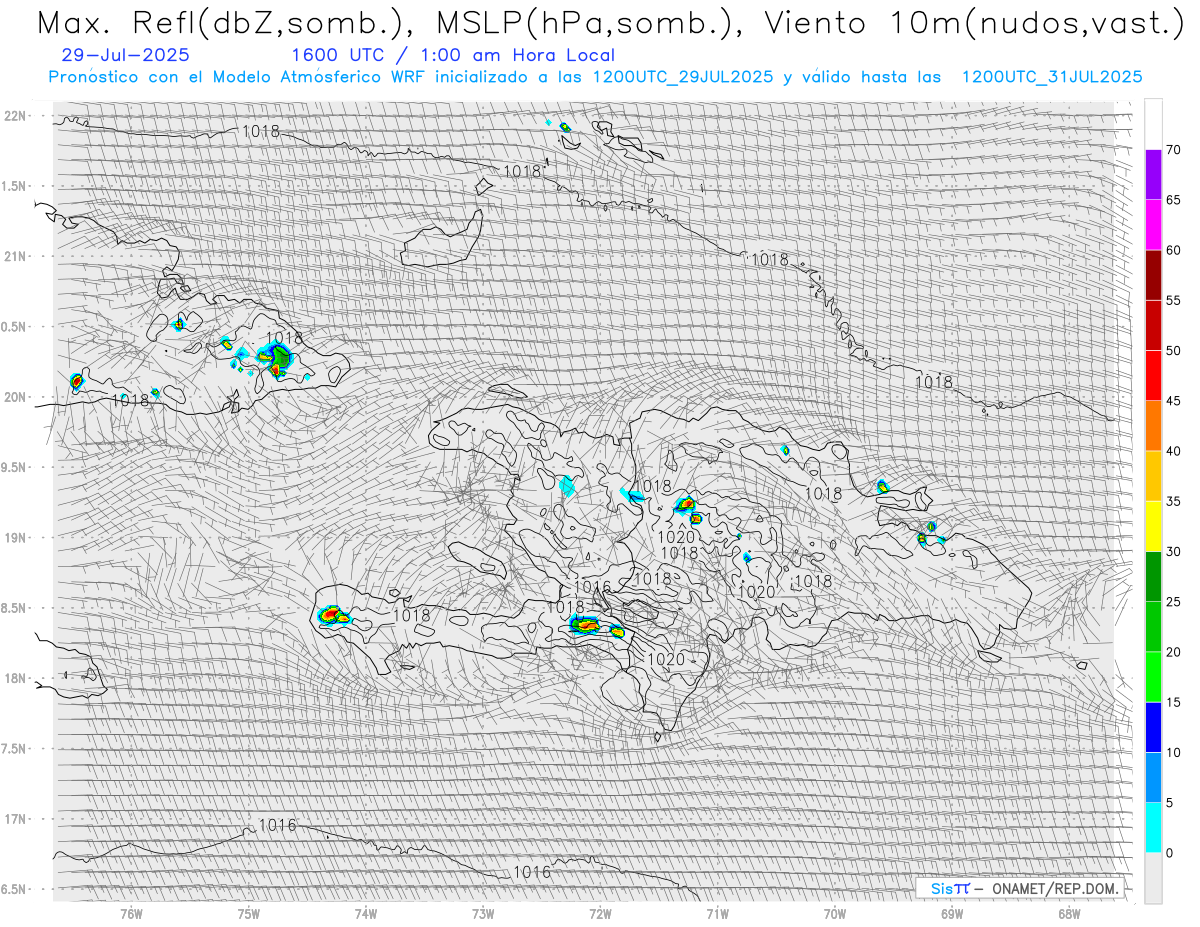
Task: Click the colorbar label '0'
Action: pos(1169,853)
